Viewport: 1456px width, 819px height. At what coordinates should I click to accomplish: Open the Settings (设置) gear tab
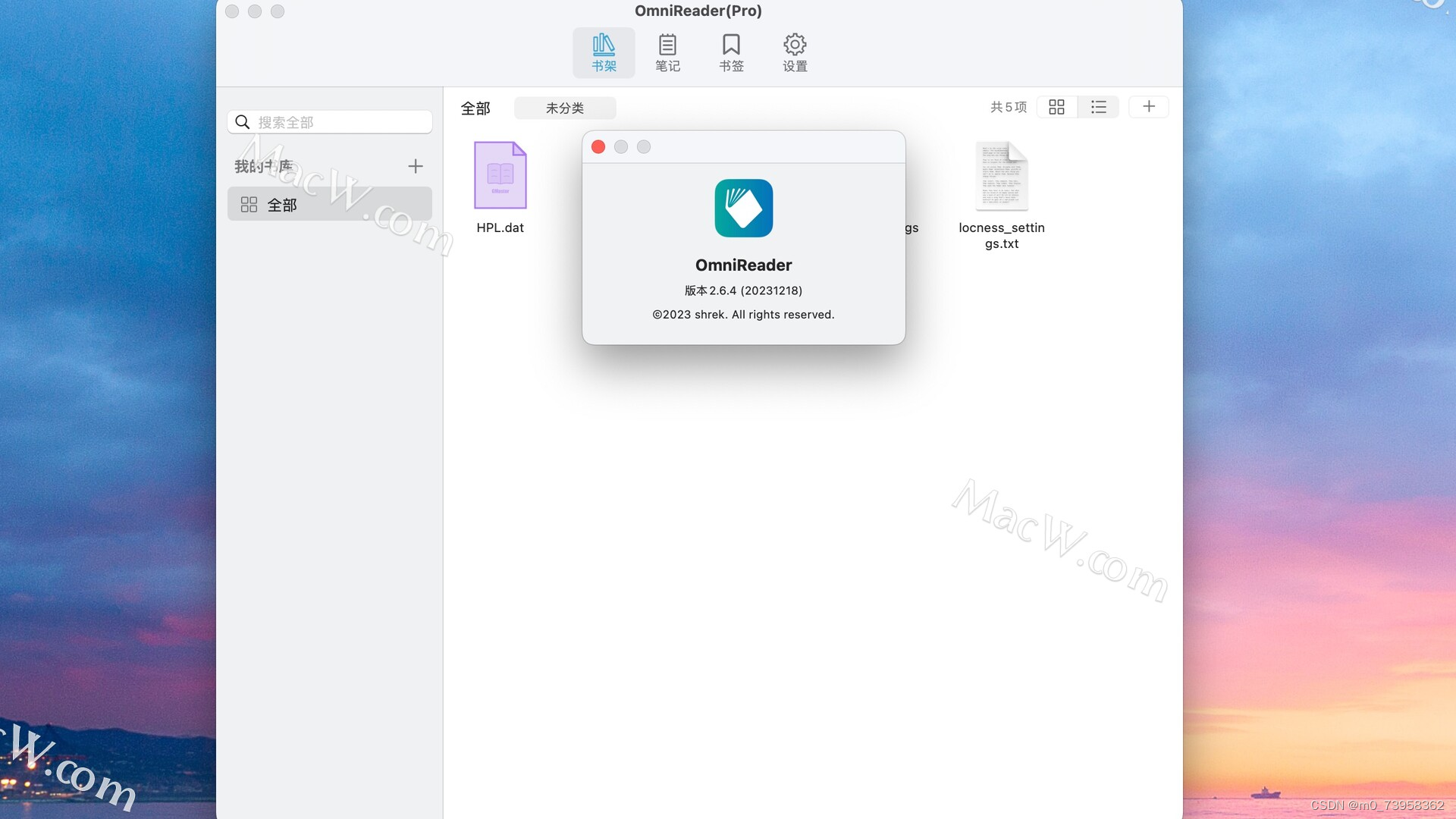click(795, 52)
